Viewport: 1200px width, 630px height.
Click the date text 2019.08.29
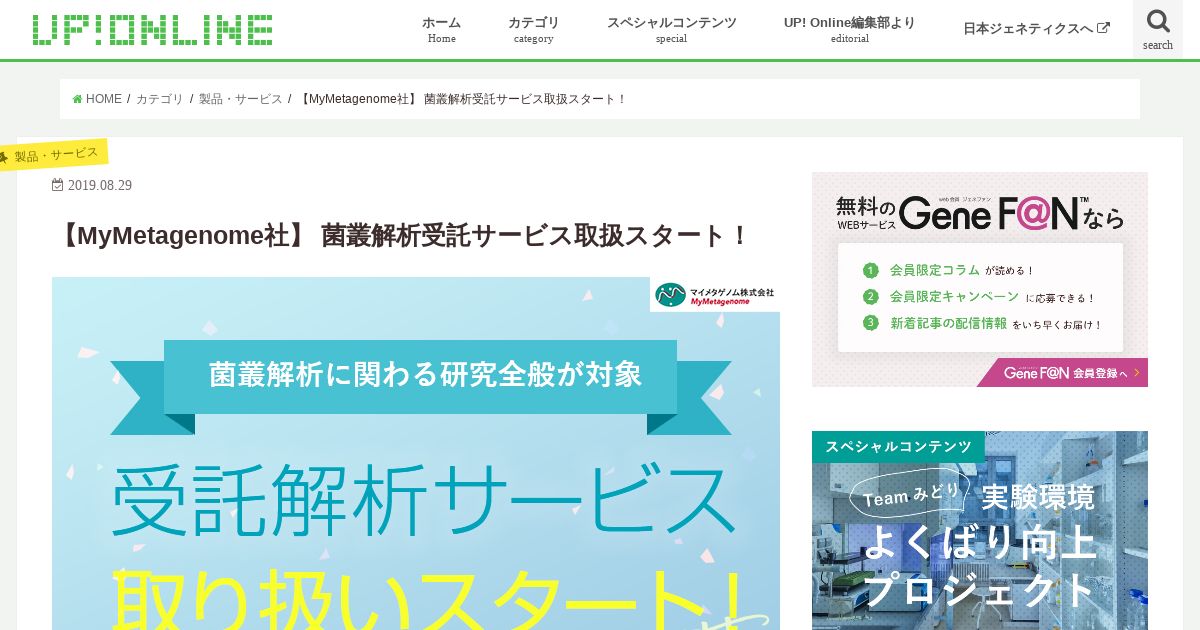tap(100, 185)
